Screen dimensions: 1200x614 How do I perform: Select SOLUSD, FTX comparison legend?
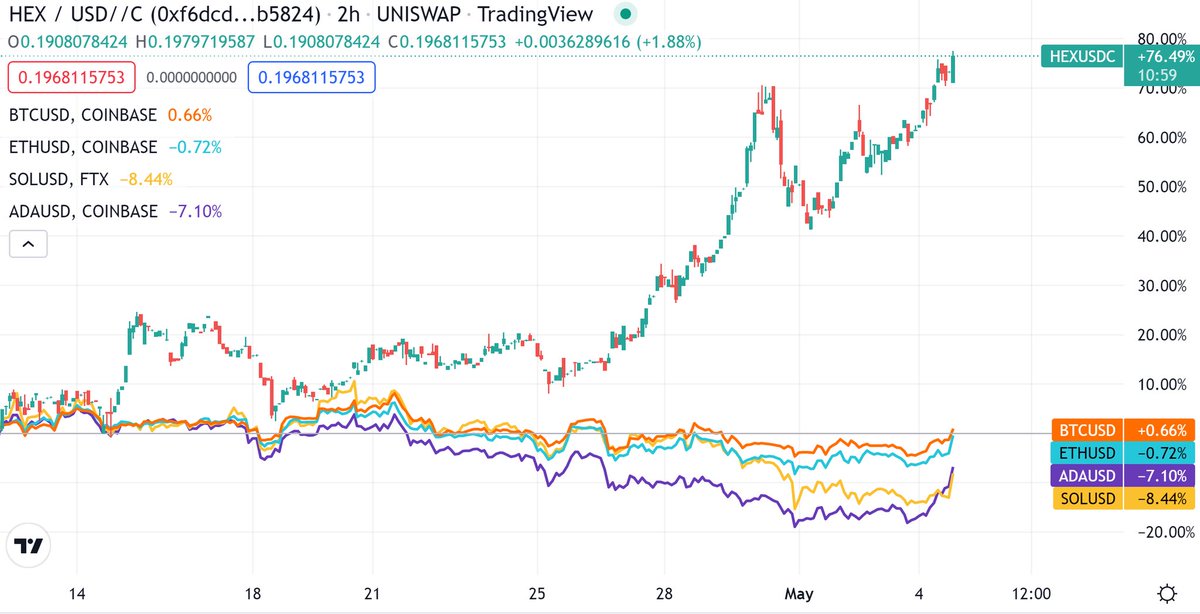[x=59, y=179]
